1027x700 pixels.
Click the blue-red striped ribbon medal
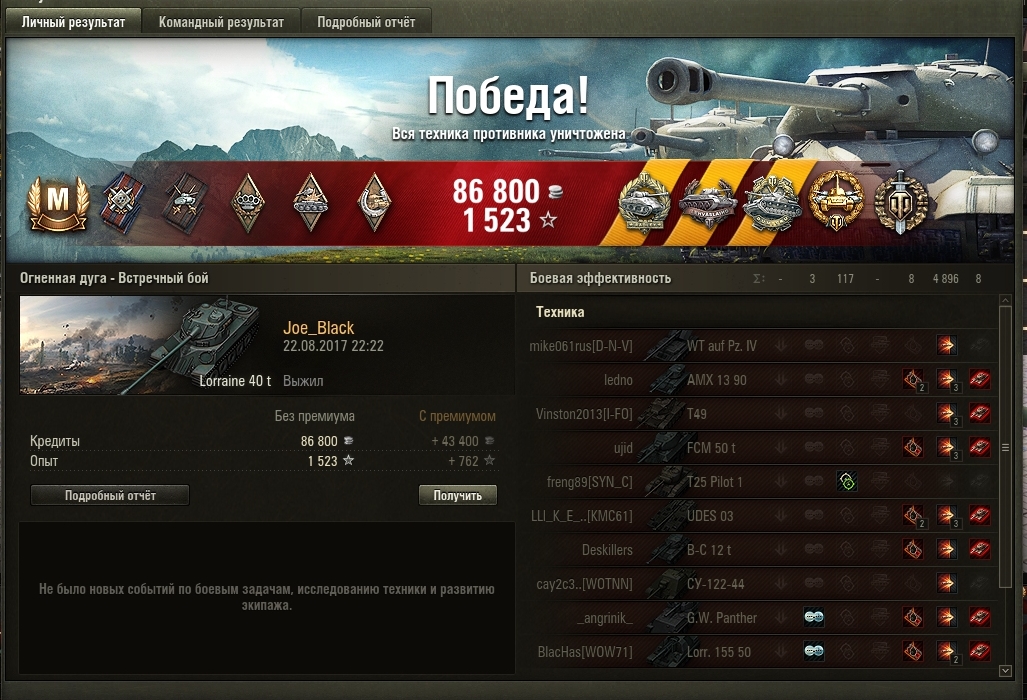122,203
